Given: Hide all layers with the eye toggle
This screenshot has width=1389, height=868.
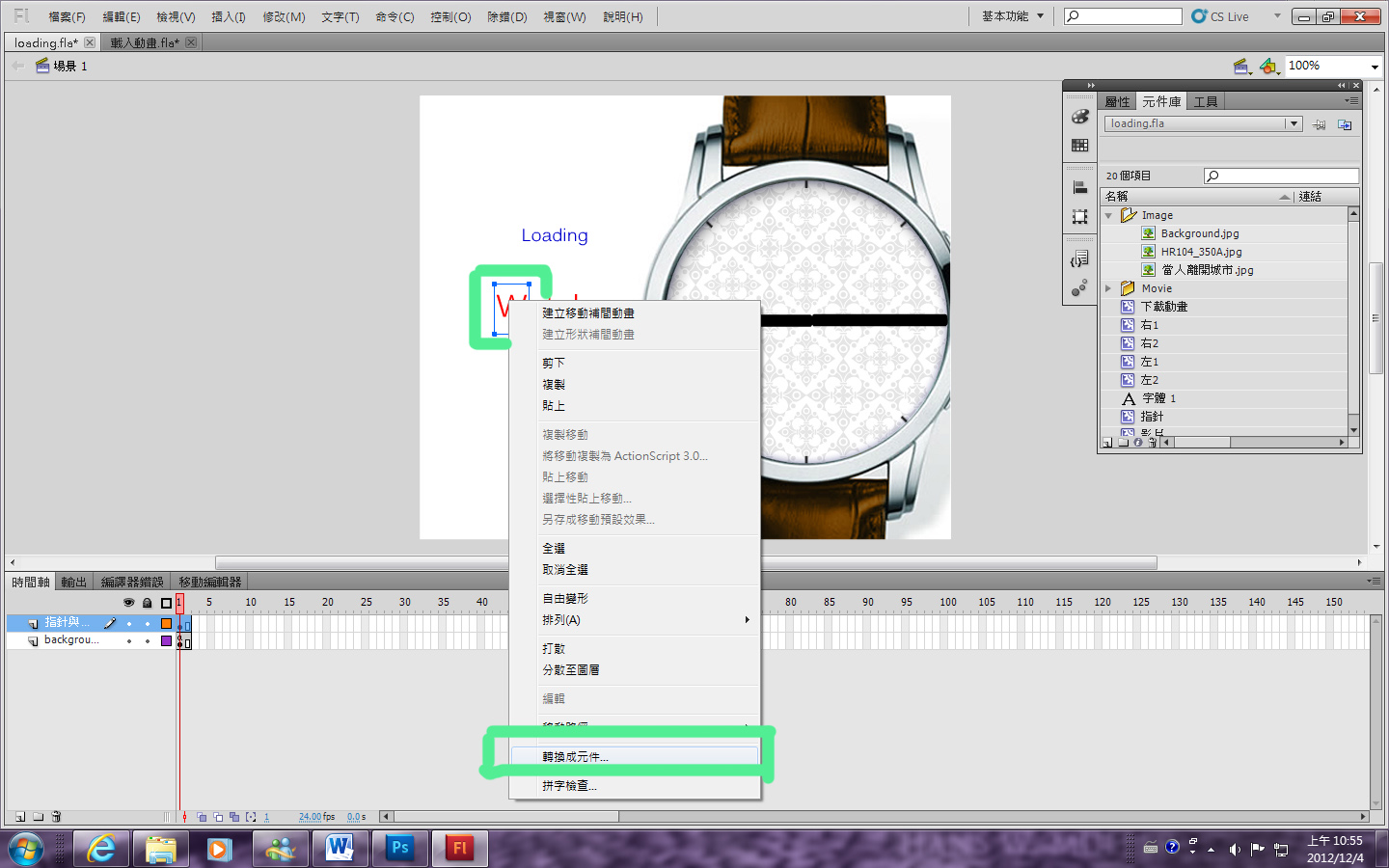Looking at the screenshot, I should click(128, 602).
